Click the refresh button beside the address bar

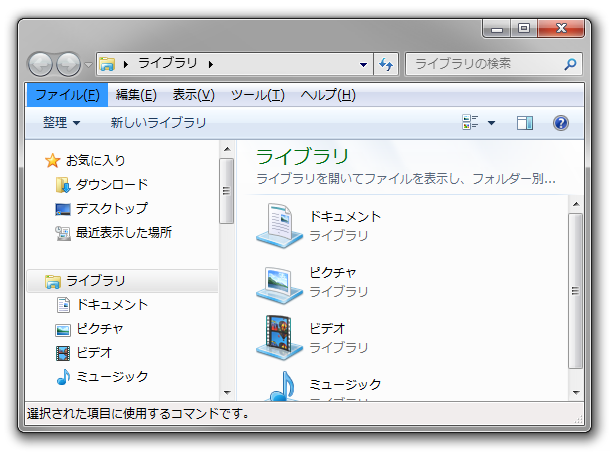click(x=386, y=64)
